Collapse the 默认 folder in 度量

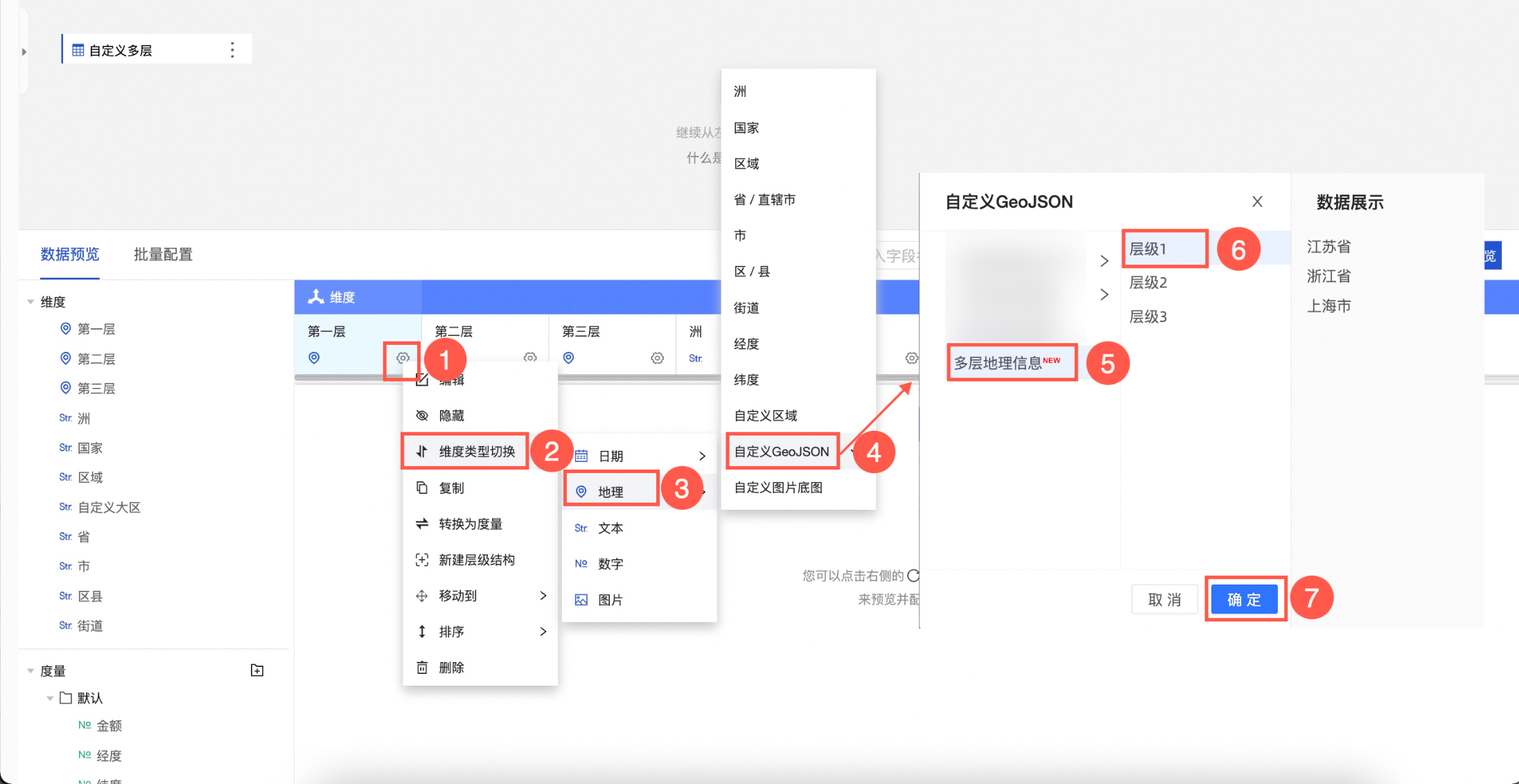pos(50,698)
